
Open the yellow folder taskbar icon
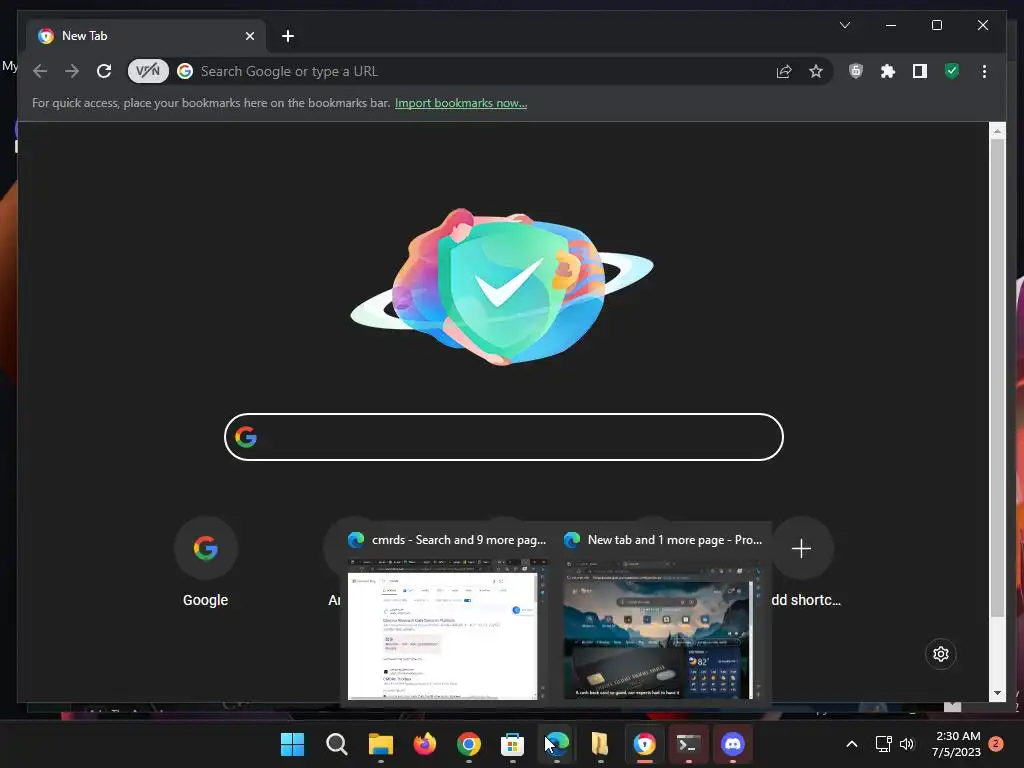tap(601, 744)
